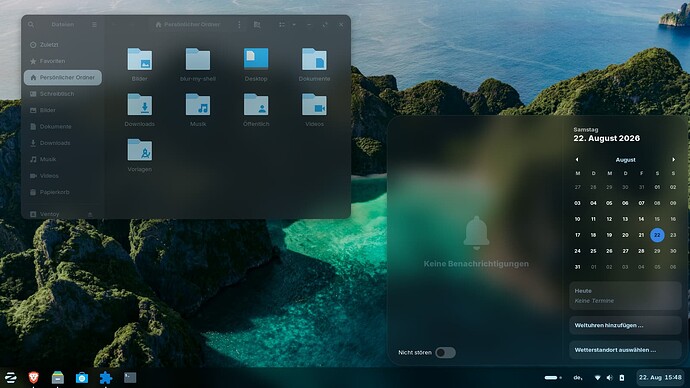This screenshot has height=388, width=690.
Task: Select the Vorlagen folder icon
Action: 139,150
